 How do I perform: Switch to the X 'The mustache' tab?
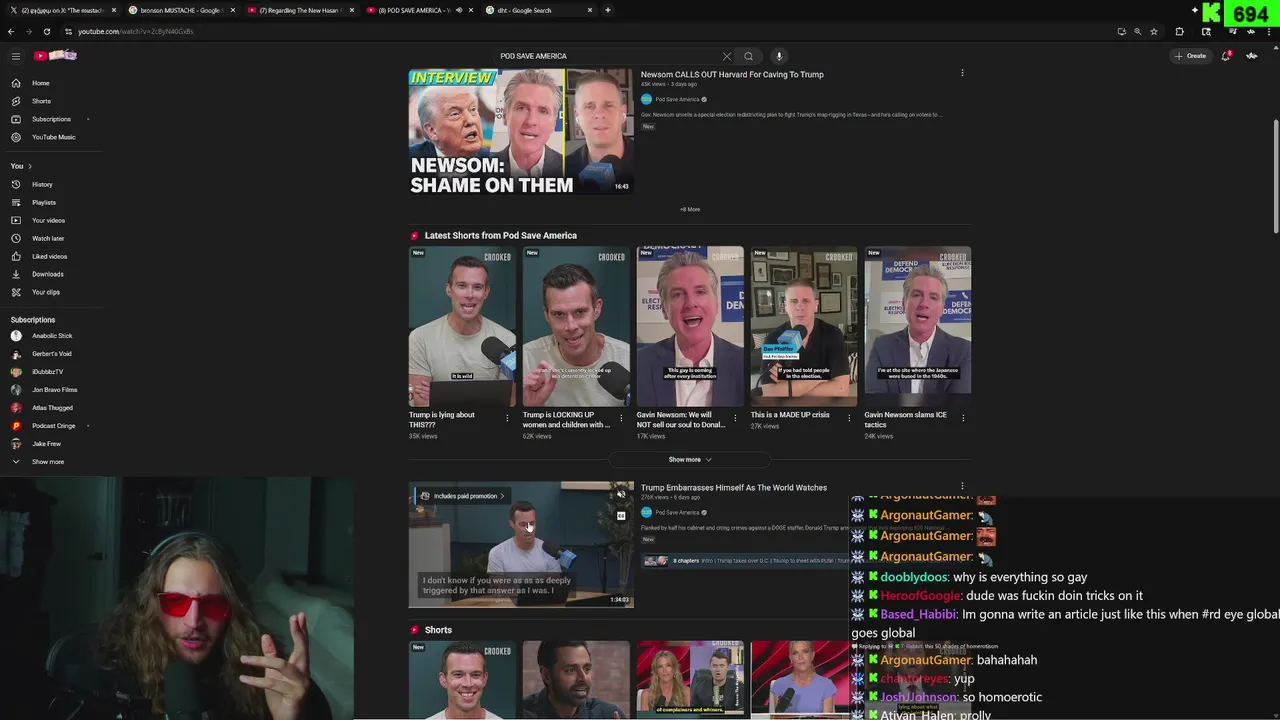(62, 10)
